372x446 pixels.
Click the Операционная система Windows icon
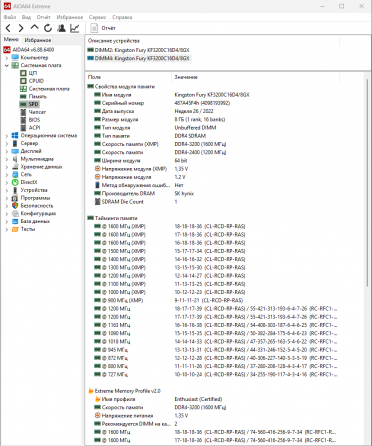pos(15,135)
